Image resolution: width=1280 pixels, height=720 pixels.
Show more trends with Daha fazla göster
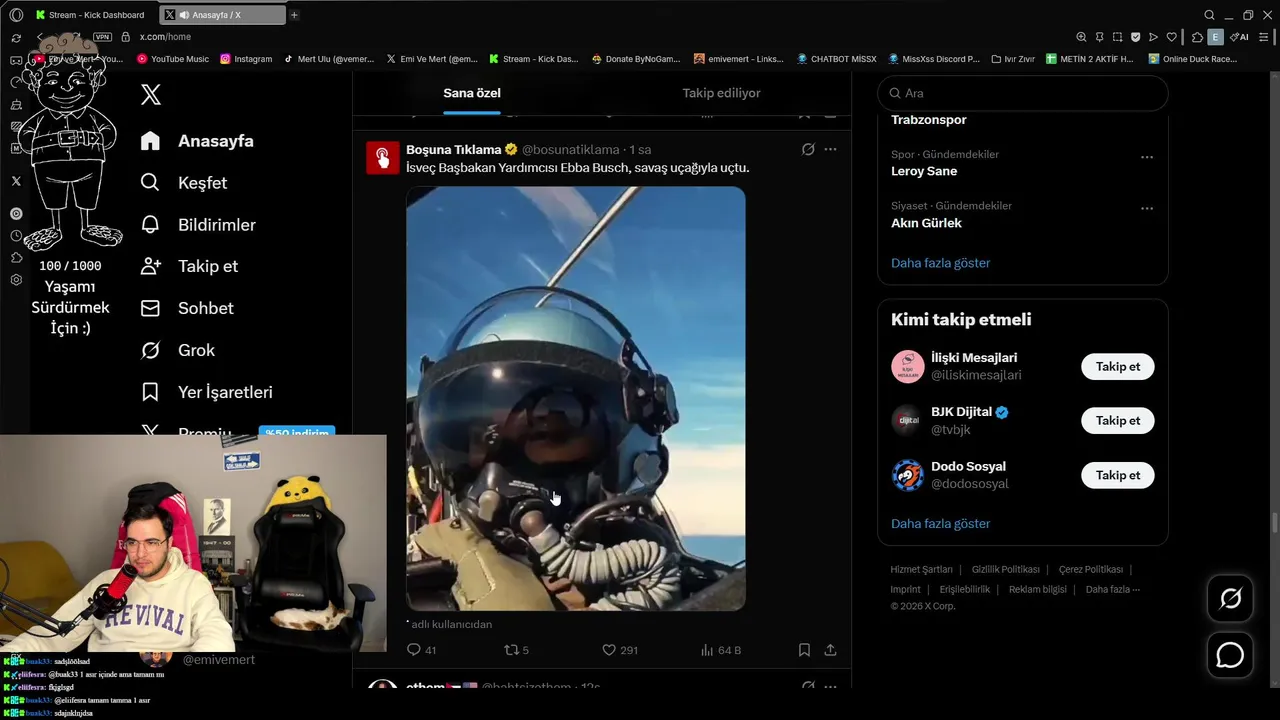[x=940, y=263]
